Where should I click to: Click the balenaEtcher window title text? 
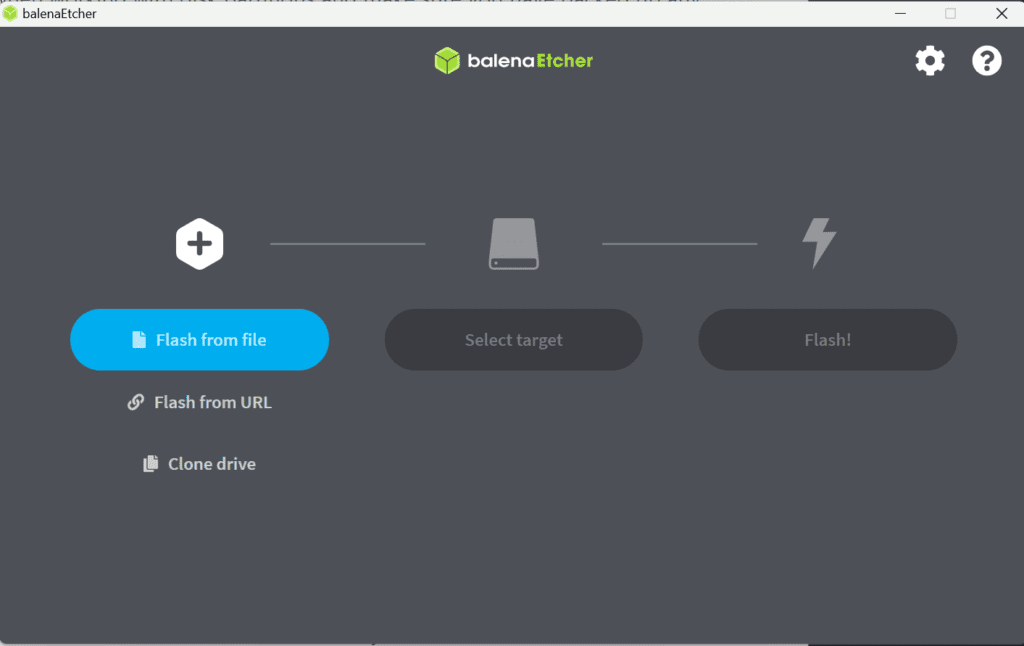coord(59,13)
